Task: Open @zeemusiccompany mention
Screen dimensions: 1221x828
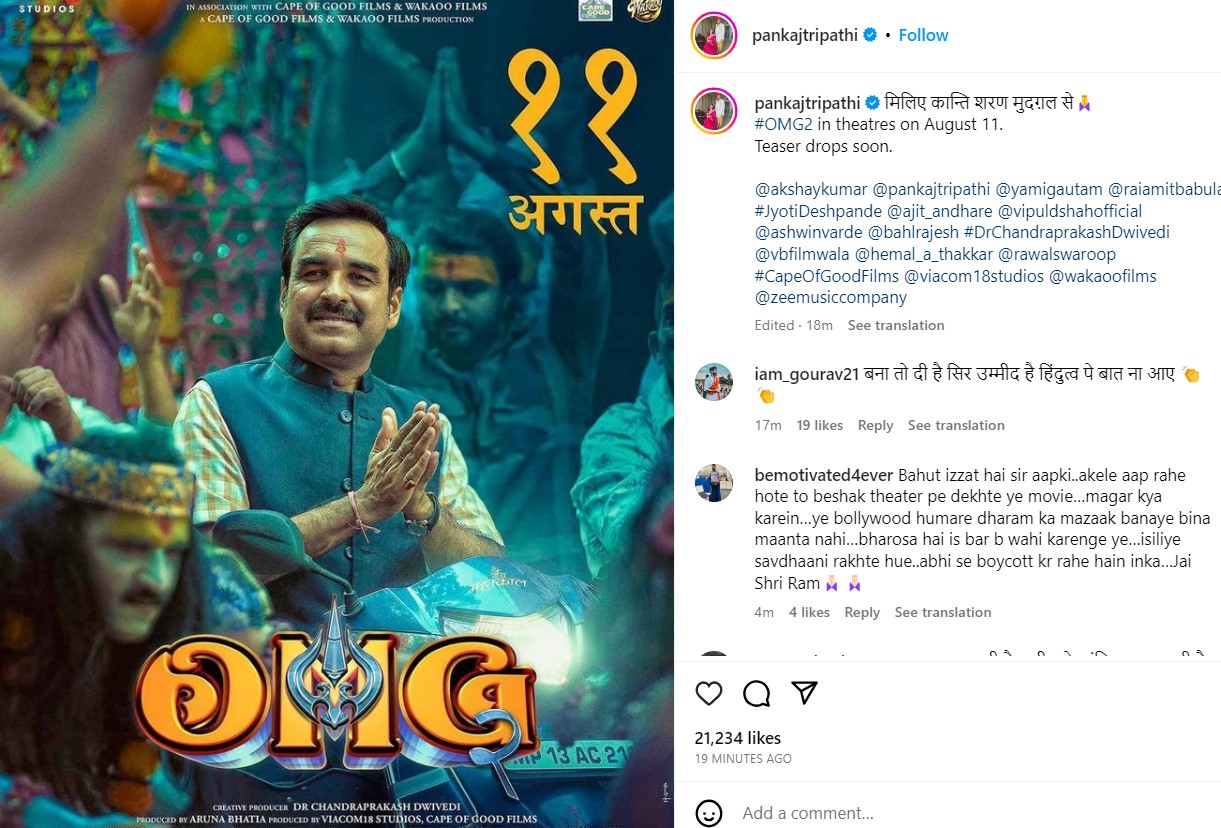Action: tap(831, 297)
